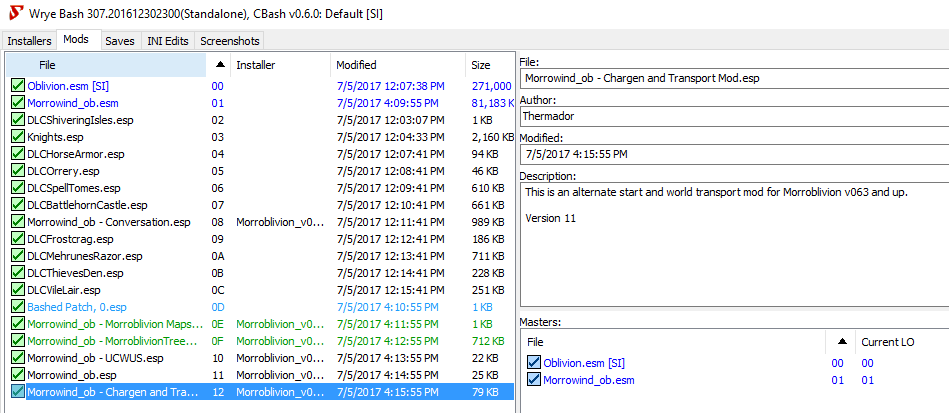Select the Oblivion.esm [SI] row name
949x413 pixels.
coord(68,86)
